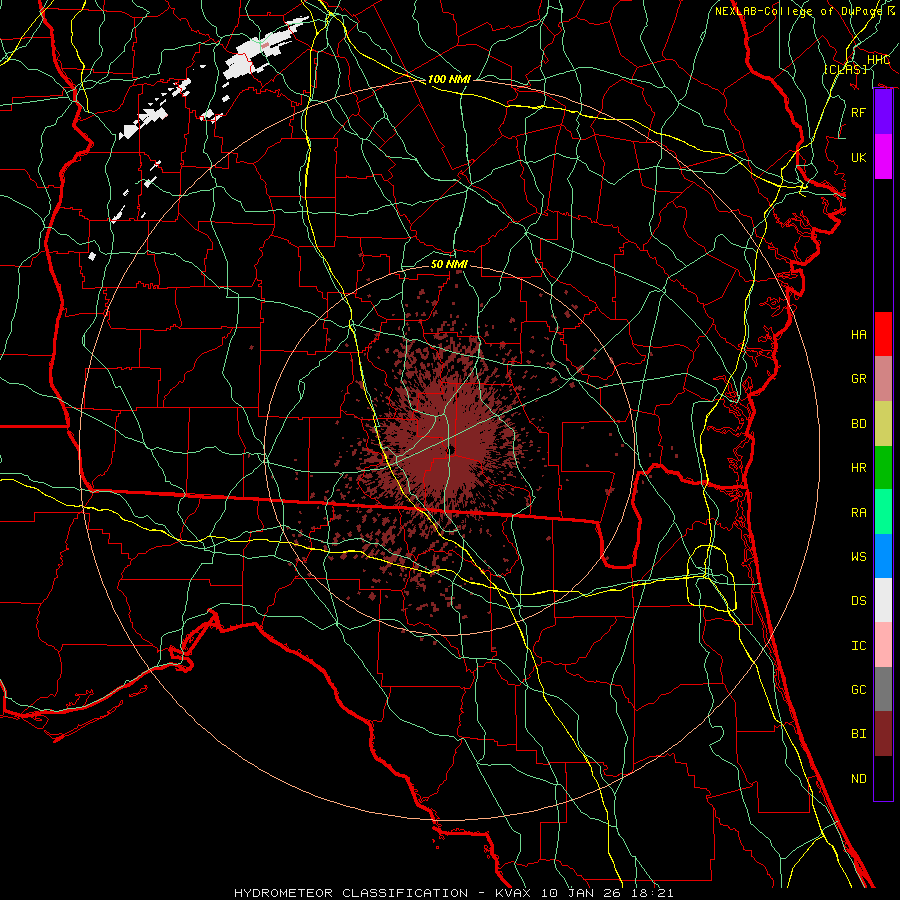
Task: Click the Hydrometeor Classification KVAX title text
Action: [453, 893]
